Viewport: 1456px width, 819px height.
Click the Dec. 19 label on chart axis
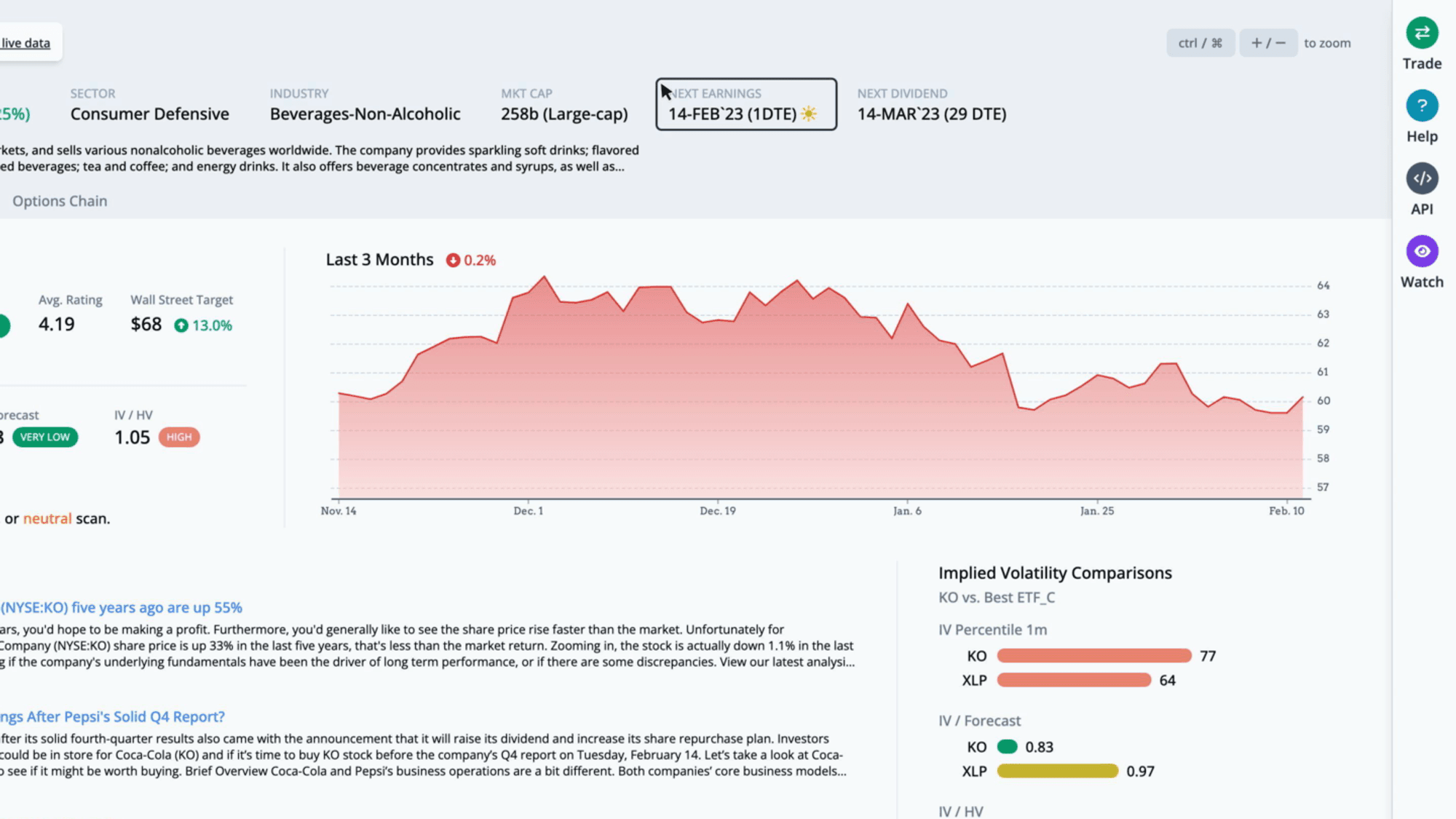[x=718, y=511]
